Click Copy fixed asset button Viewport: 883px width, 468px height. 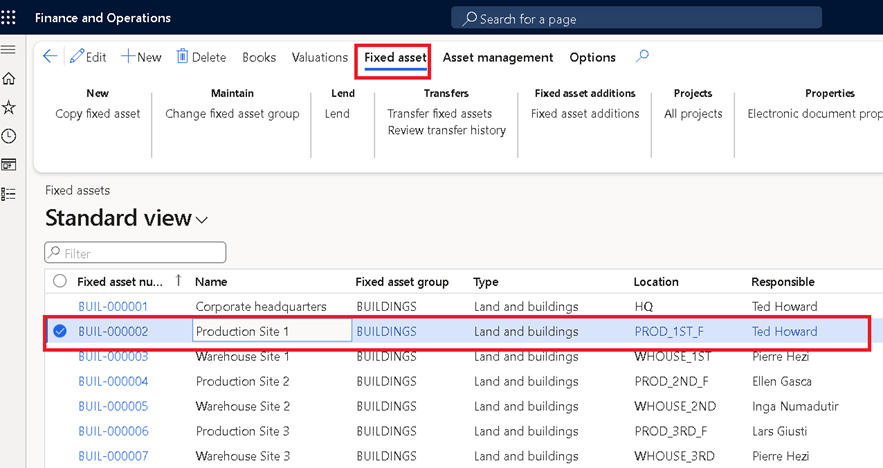98,114
